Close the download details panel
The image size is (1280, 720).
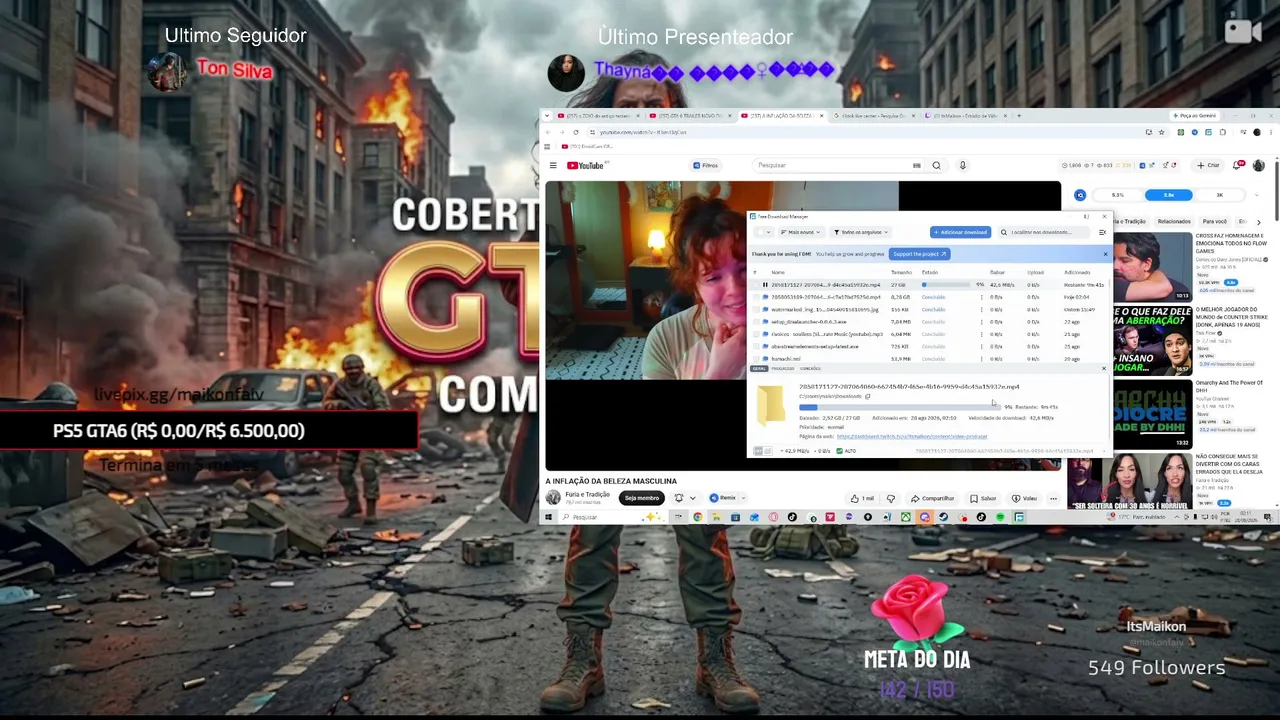1104,369
